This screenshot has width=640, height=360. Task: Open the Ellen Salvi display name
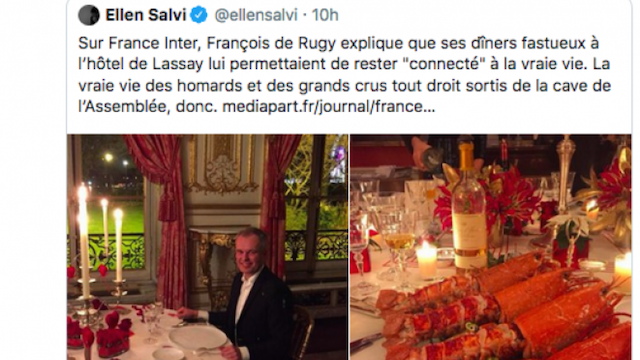coord(146,15)
